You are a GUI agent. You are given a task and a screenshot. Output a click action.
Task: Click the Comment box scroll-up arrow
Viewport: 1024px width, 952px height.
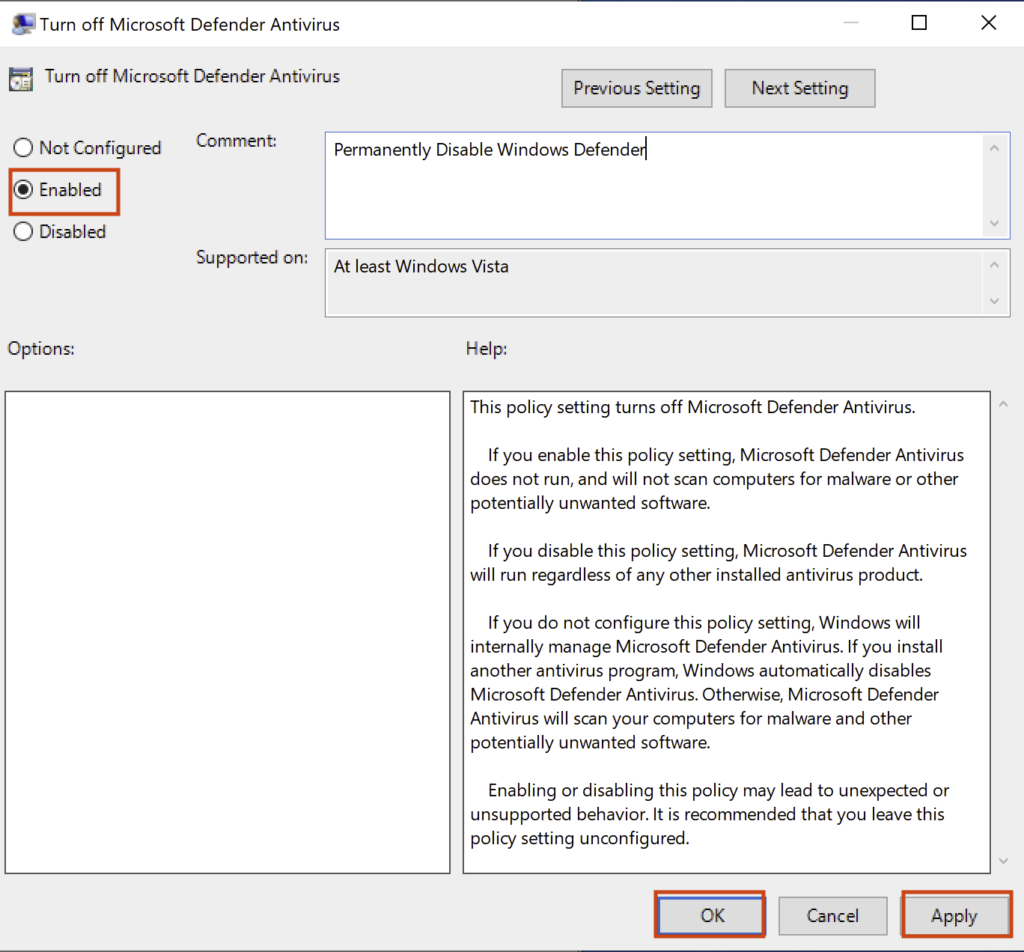994,149
